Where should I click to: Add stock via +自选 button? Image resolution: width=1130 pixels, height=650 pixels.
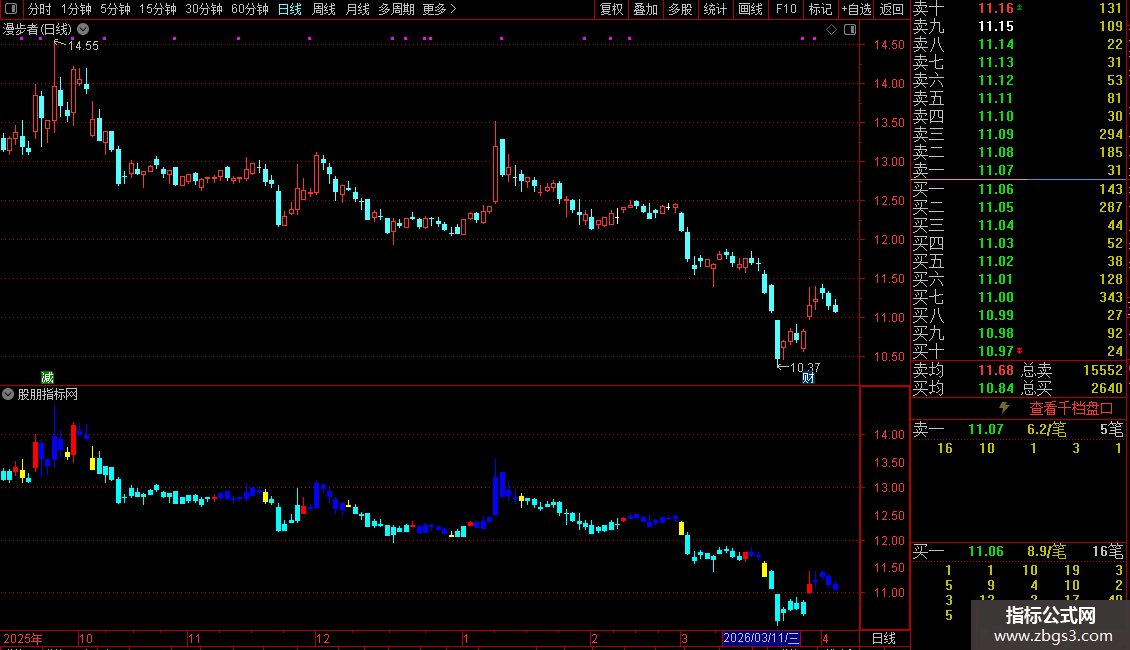click(856, 9)
